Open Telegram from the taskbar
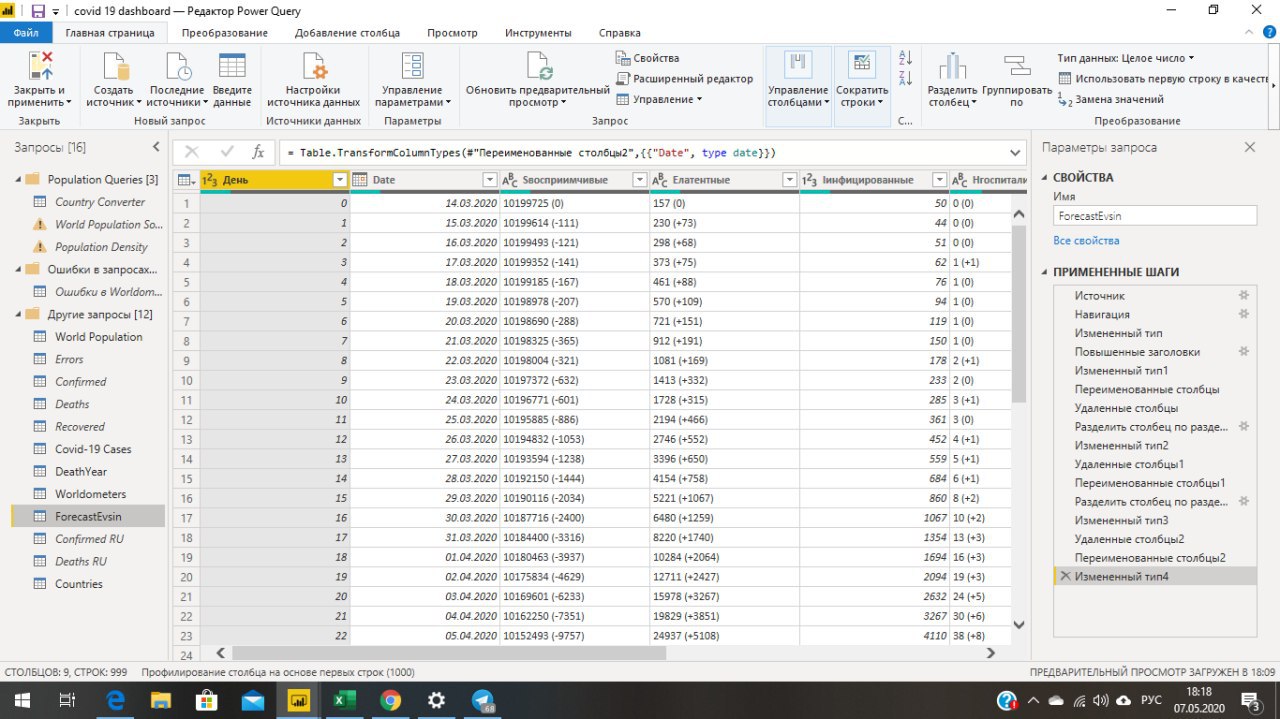The height and width of the screenshot is (719, 1280). click(482, 700)
